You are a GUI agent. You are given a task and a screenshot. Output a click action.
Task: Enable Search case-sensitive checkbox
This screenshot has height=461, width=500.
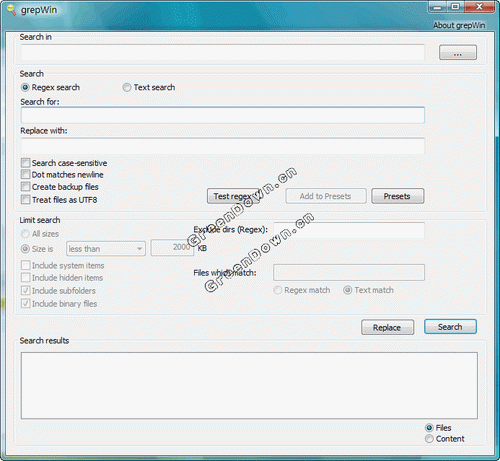click(25, 163)
